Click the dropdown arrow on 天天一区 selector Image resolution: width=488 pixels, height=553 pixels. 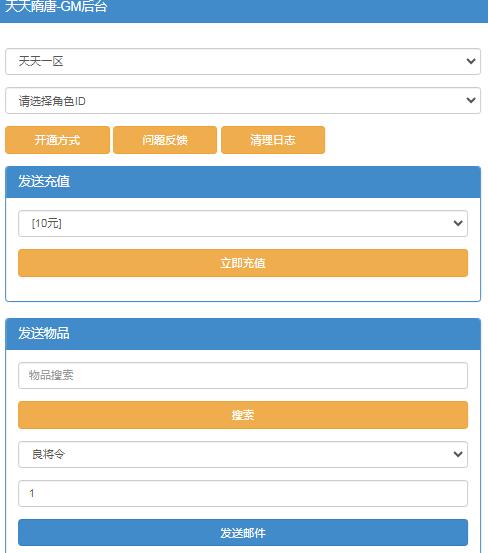[471, 61]
